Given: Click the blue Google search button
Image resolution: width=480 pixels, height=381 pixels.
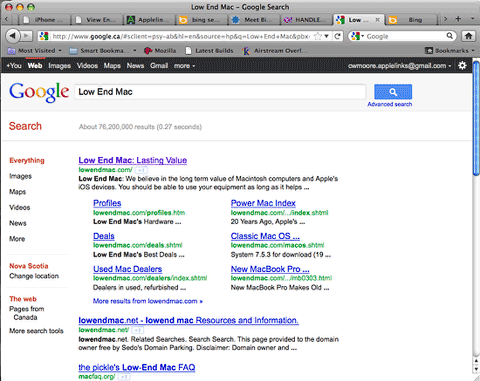Looking at the screenshot, I should coord(393,92).
